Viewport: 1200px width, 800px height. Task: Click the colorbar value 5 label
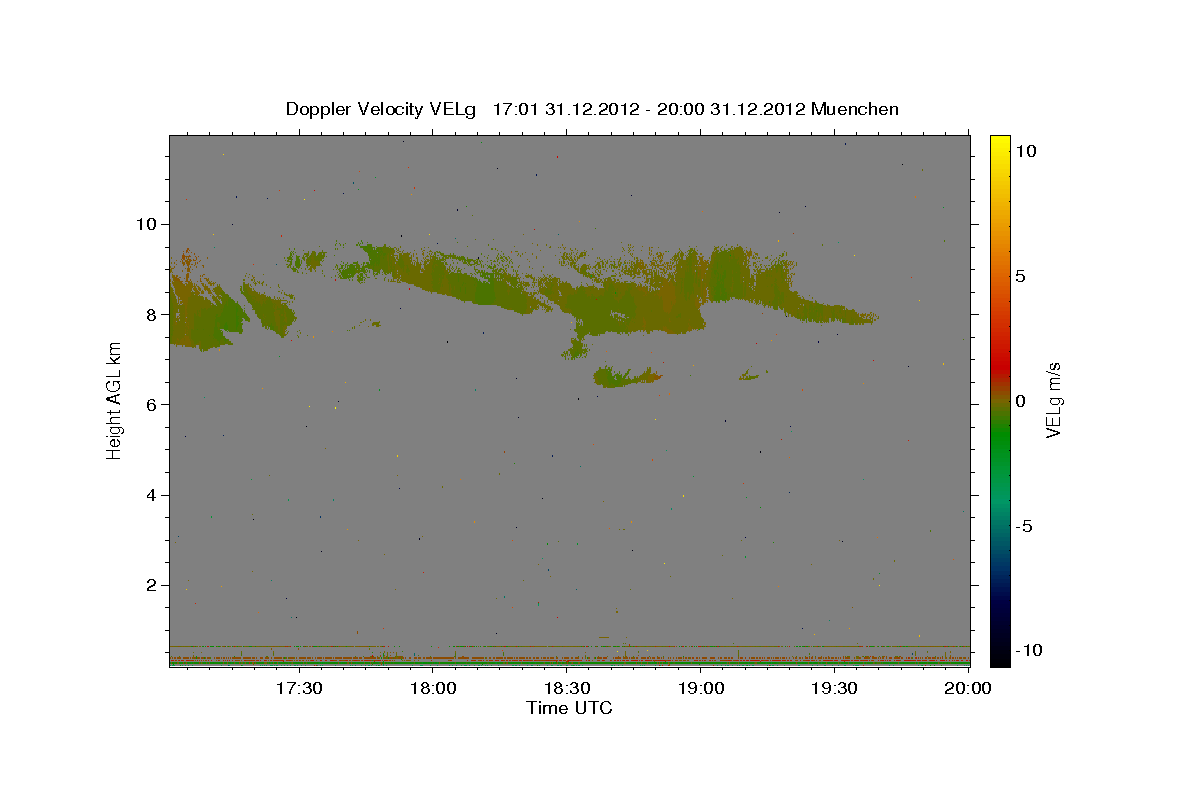tap(1020, 276)
